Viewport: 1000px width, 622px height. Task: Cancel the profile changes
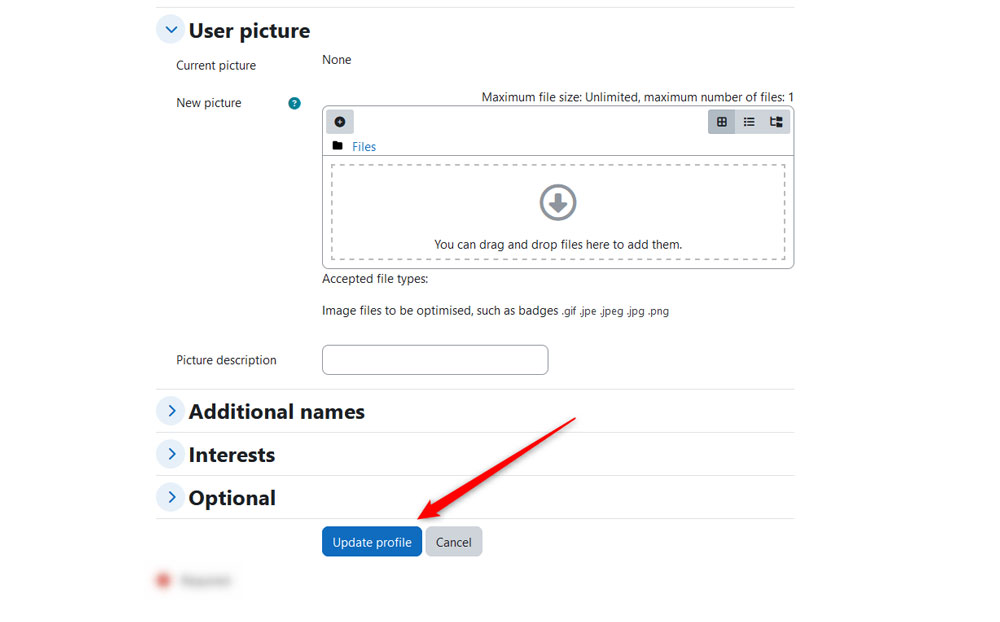click(453, 541)
